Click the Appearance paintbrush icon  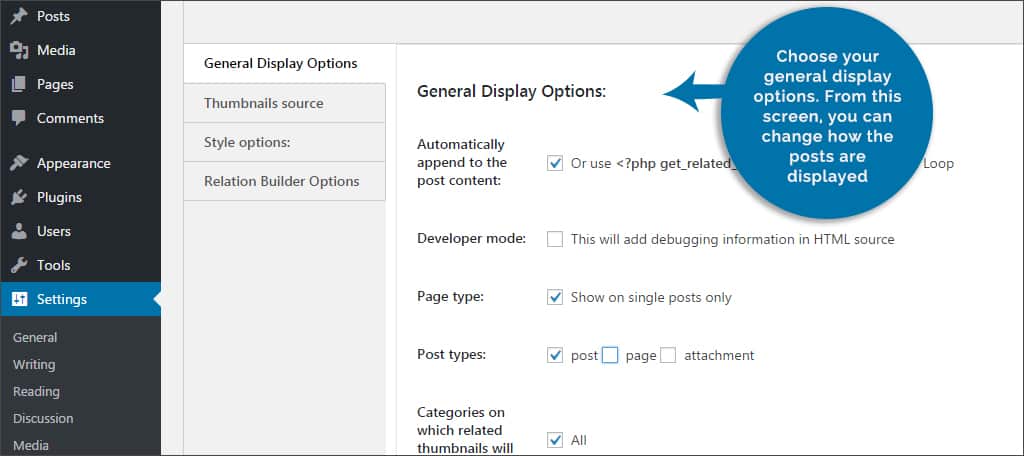click(19, 163)
